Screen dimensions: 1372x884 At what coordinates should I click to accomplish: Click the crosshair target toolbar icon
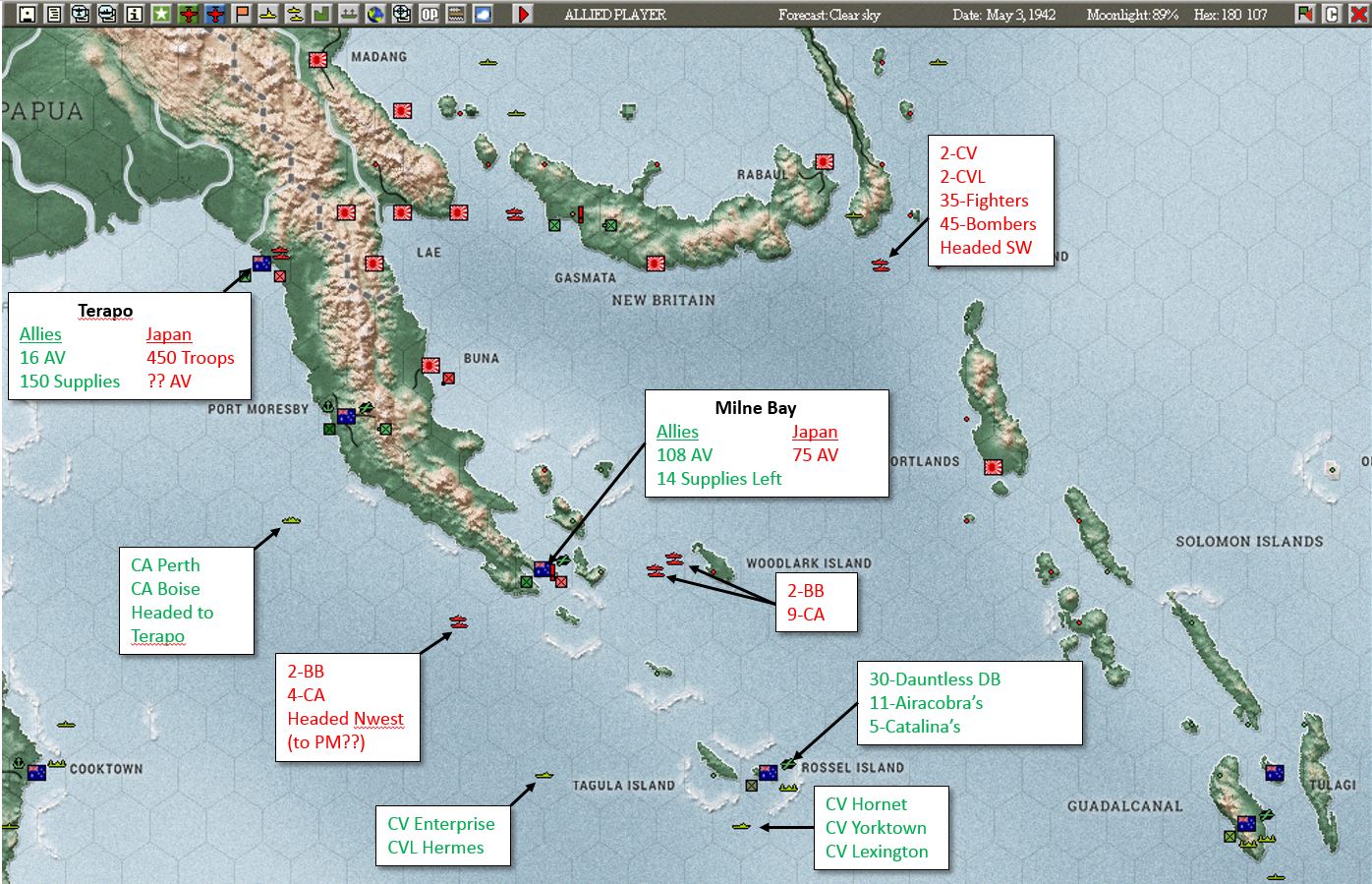pos(402,14)
